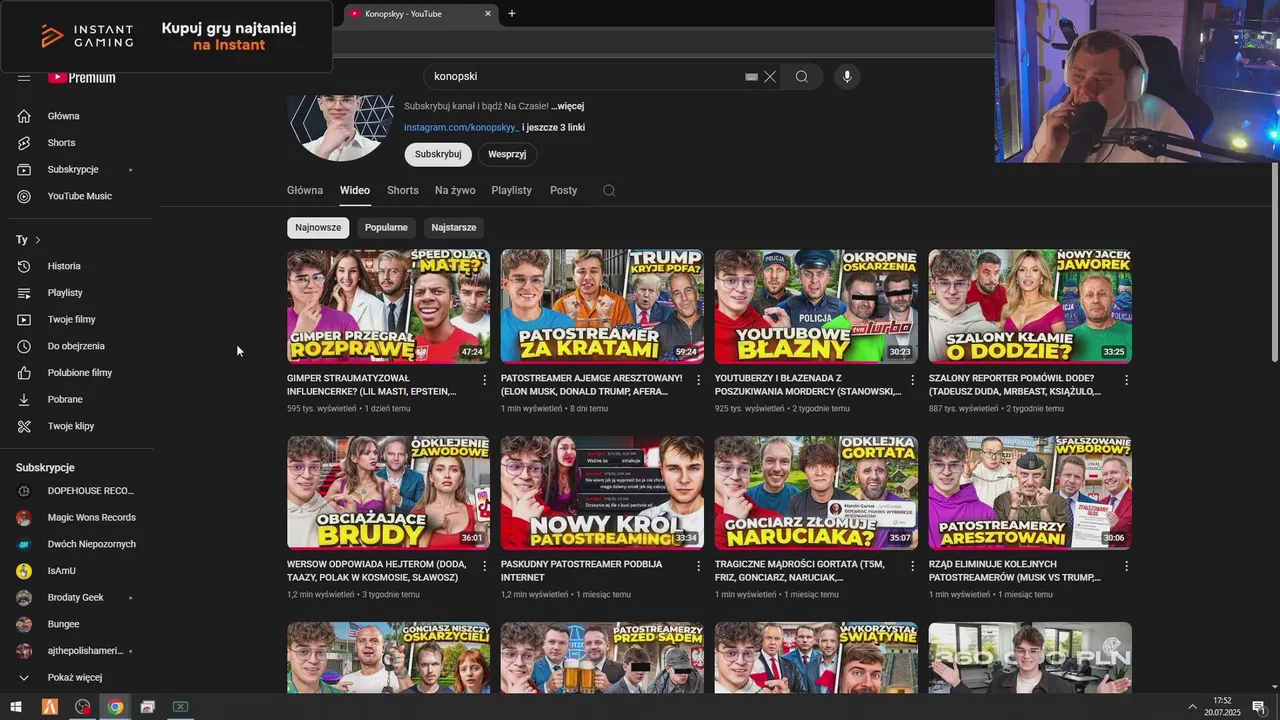Open Chrome from the taskbar
Viewport: 1280px width, 720px height.
115,707
